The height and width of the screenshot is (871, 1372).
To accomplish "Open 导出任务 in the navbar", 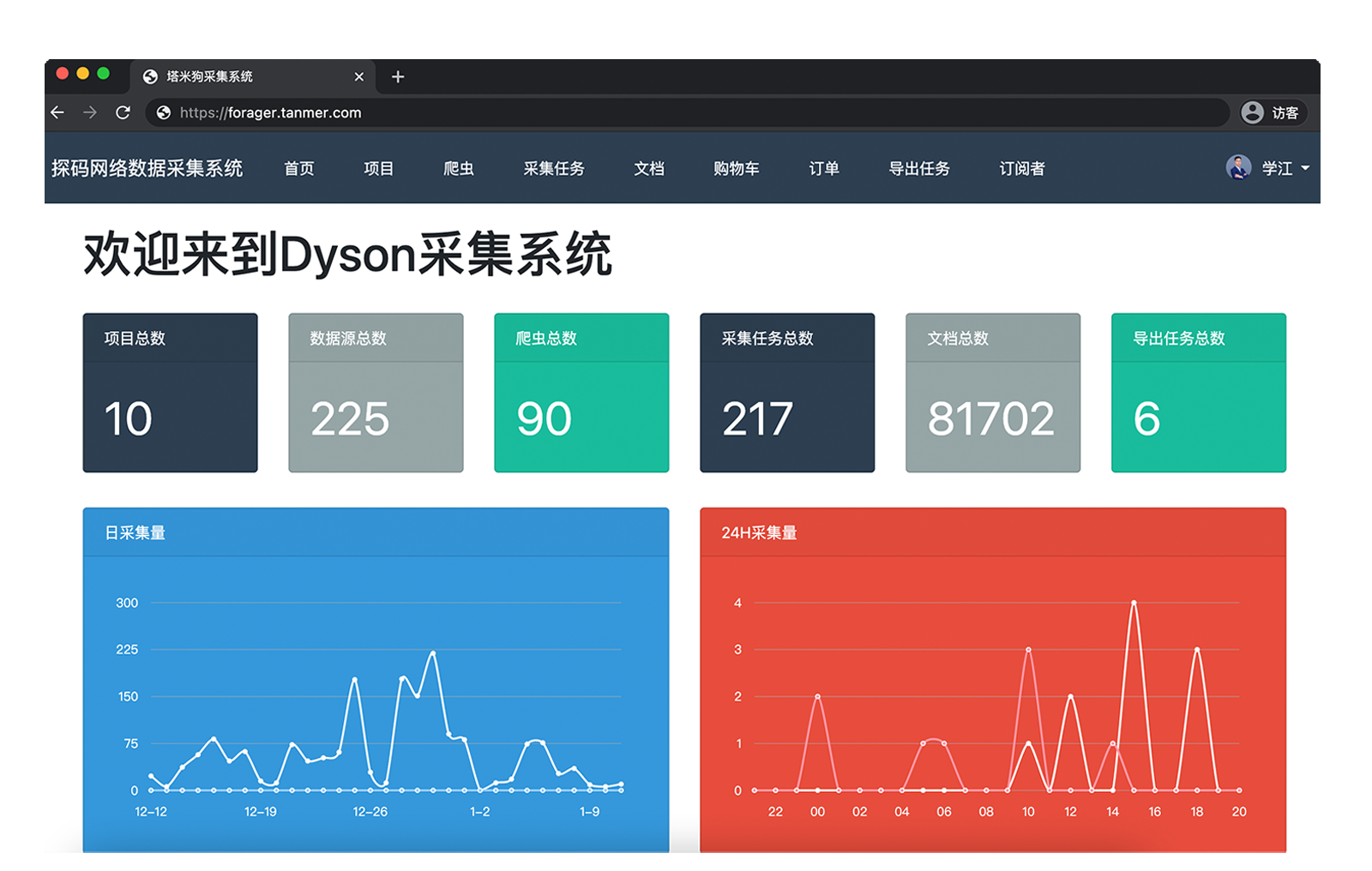I will pos(919,168).
